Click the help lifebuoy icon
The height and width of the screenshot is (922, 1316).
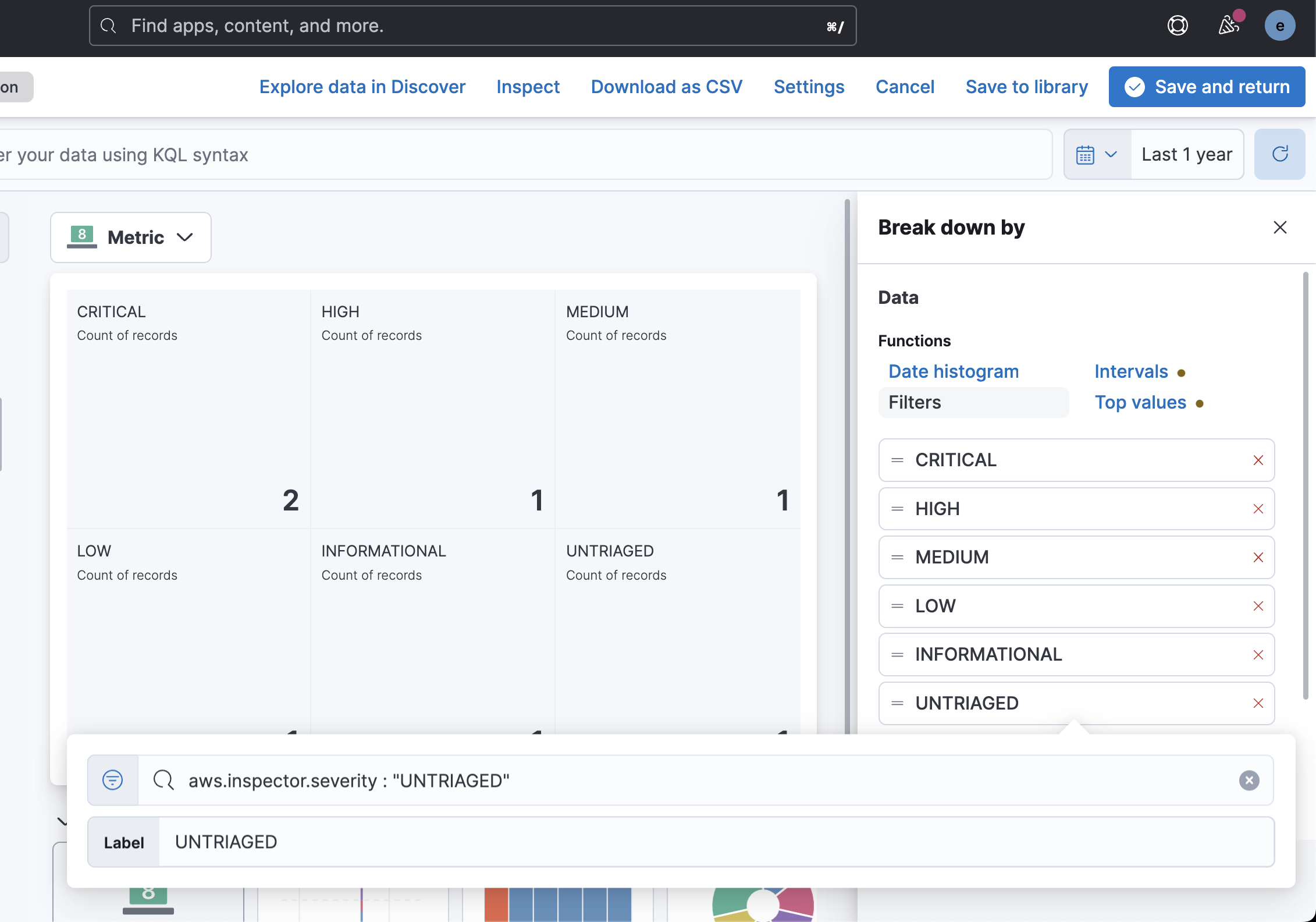tap(1178, 26)
